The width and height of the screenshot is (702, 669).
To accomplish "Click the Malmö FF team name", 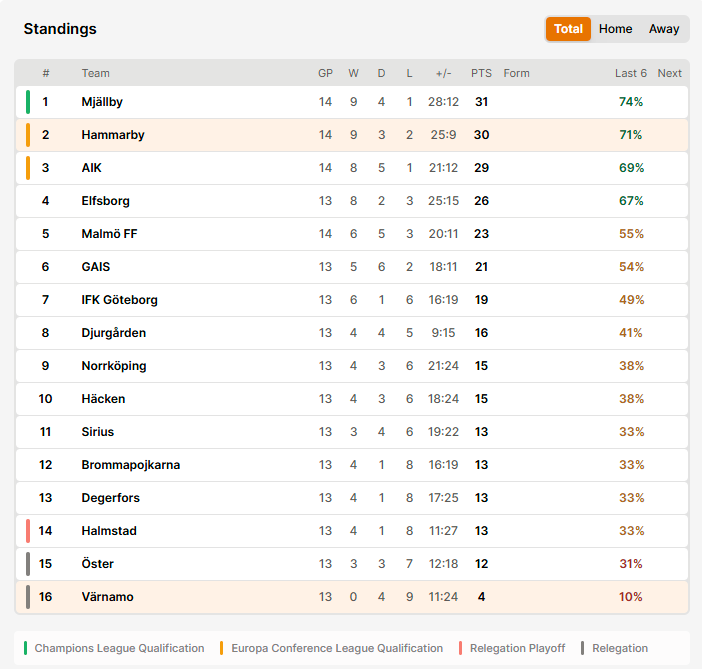I will (109, 234).
